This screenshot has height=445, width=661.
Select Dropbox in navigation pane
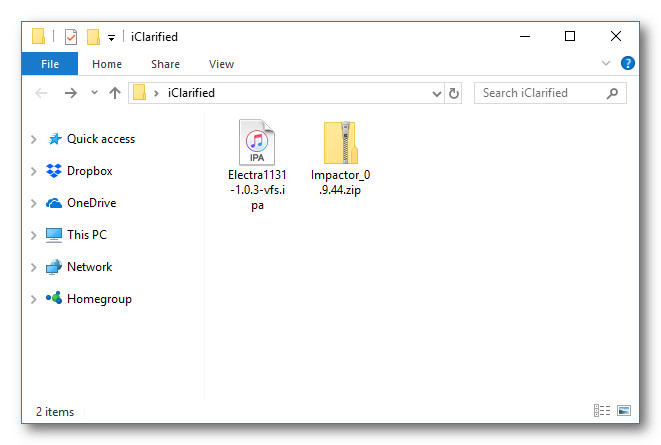tap(89, 171)
